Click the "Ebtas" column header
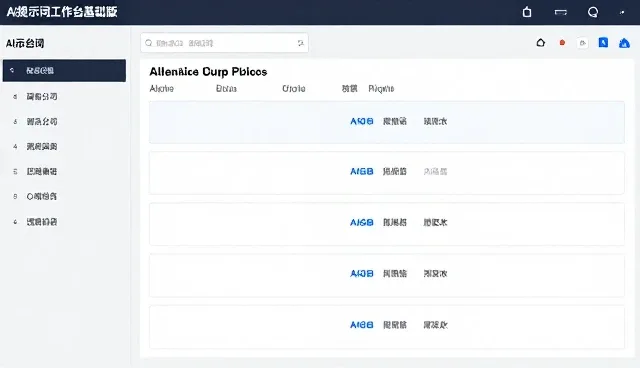The width and height of the screenshot is (640, 368). [x=226, y=89]
